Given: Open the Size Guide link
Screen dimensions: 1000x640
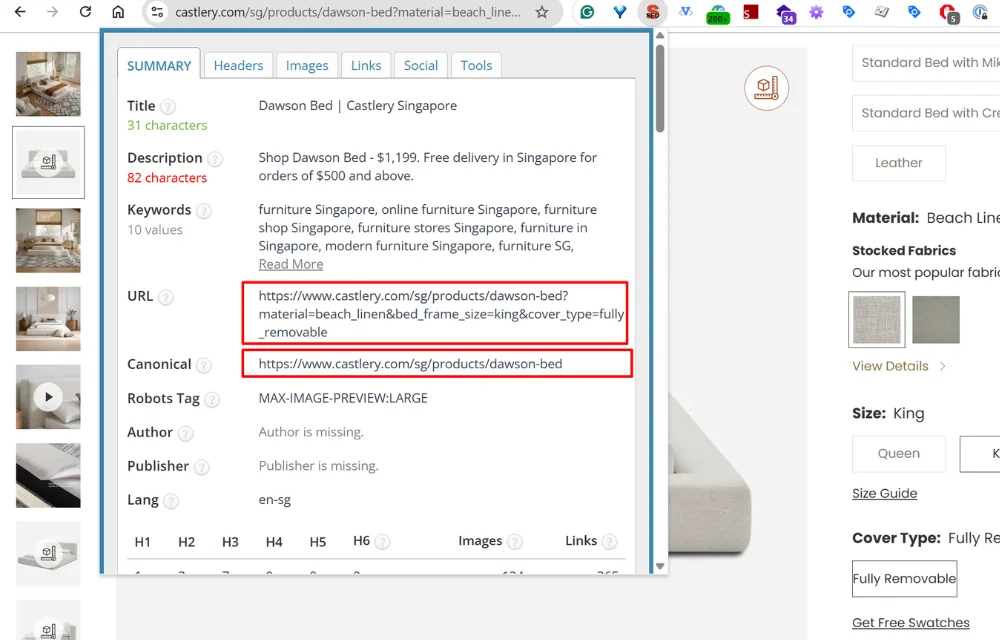Looking at the screenshot, I should click(884, 493).
